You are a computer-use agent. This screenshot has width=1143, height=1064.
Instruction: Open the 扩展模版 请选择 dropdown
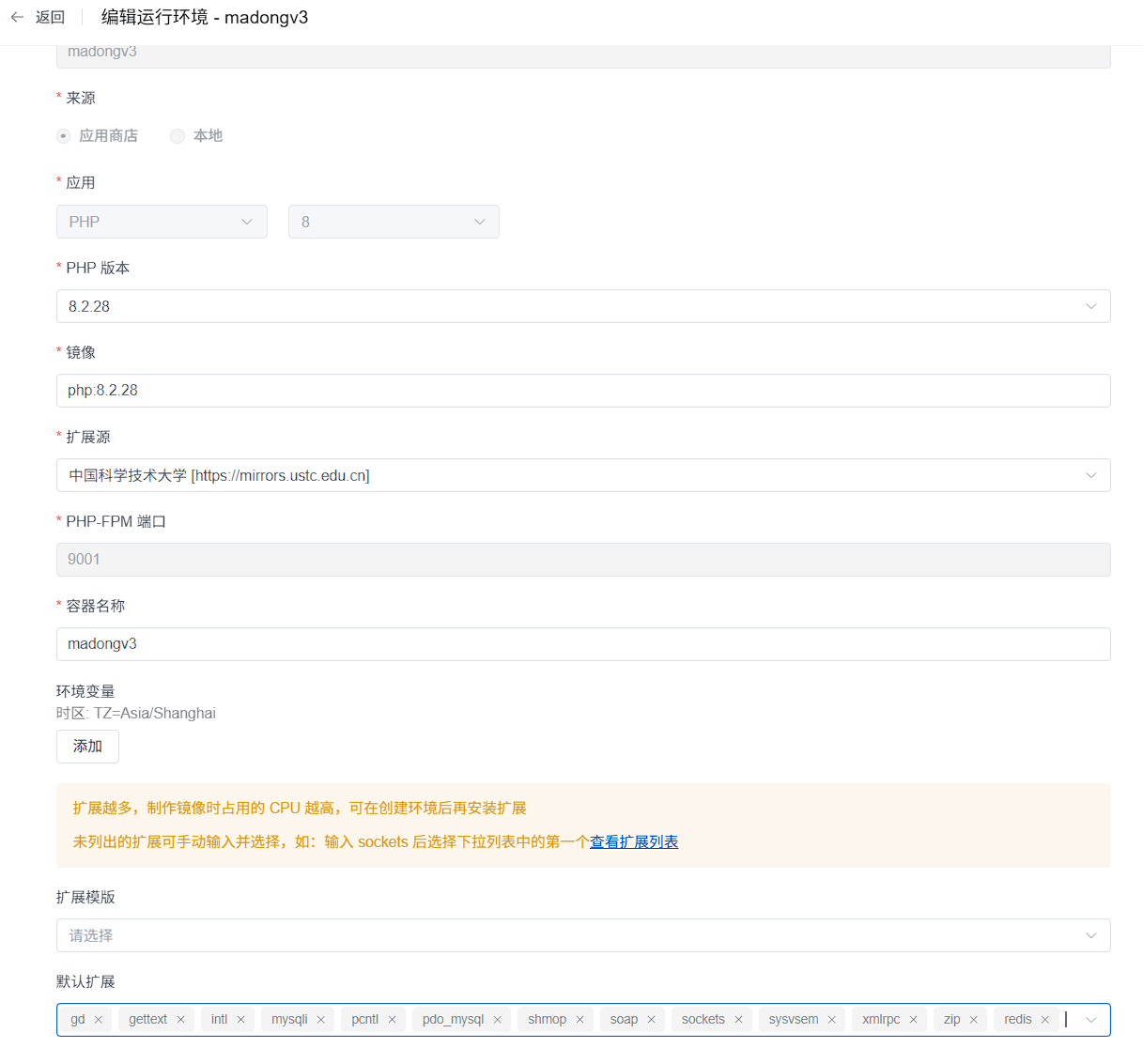pos(582,935)
